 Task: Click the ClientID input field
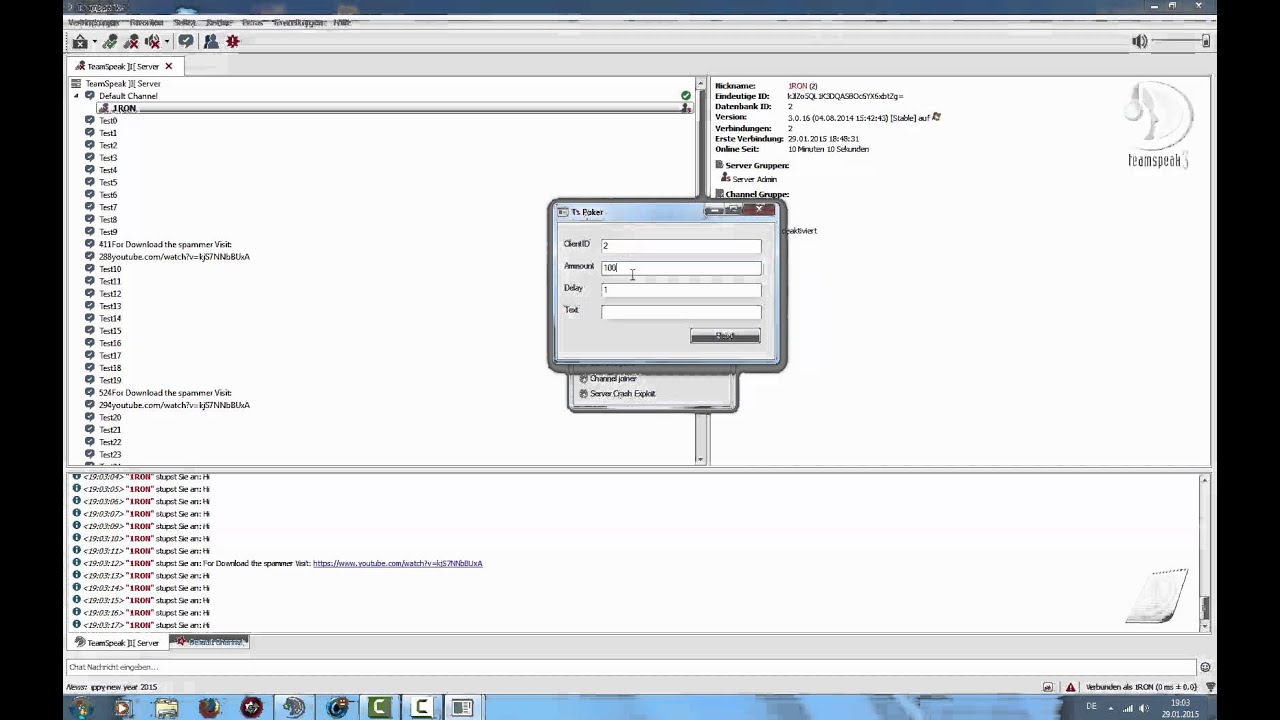[x=681, y=245]
